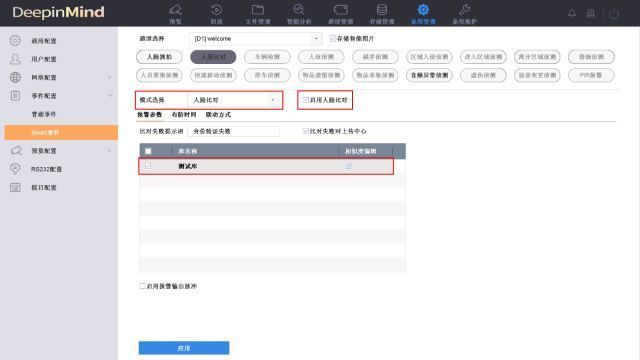The height and width of the screenshot is (360, 640).
Task: Click the user config (用户配置) person icon
Action: (15, 59)
